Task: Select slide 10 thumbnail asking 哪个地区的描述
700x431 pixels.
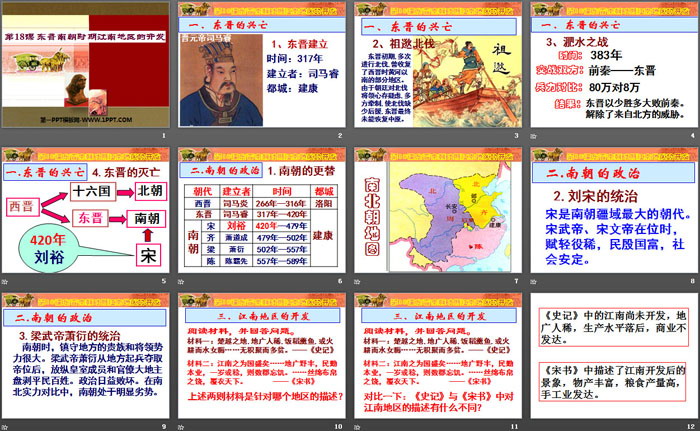Action: 262,356
